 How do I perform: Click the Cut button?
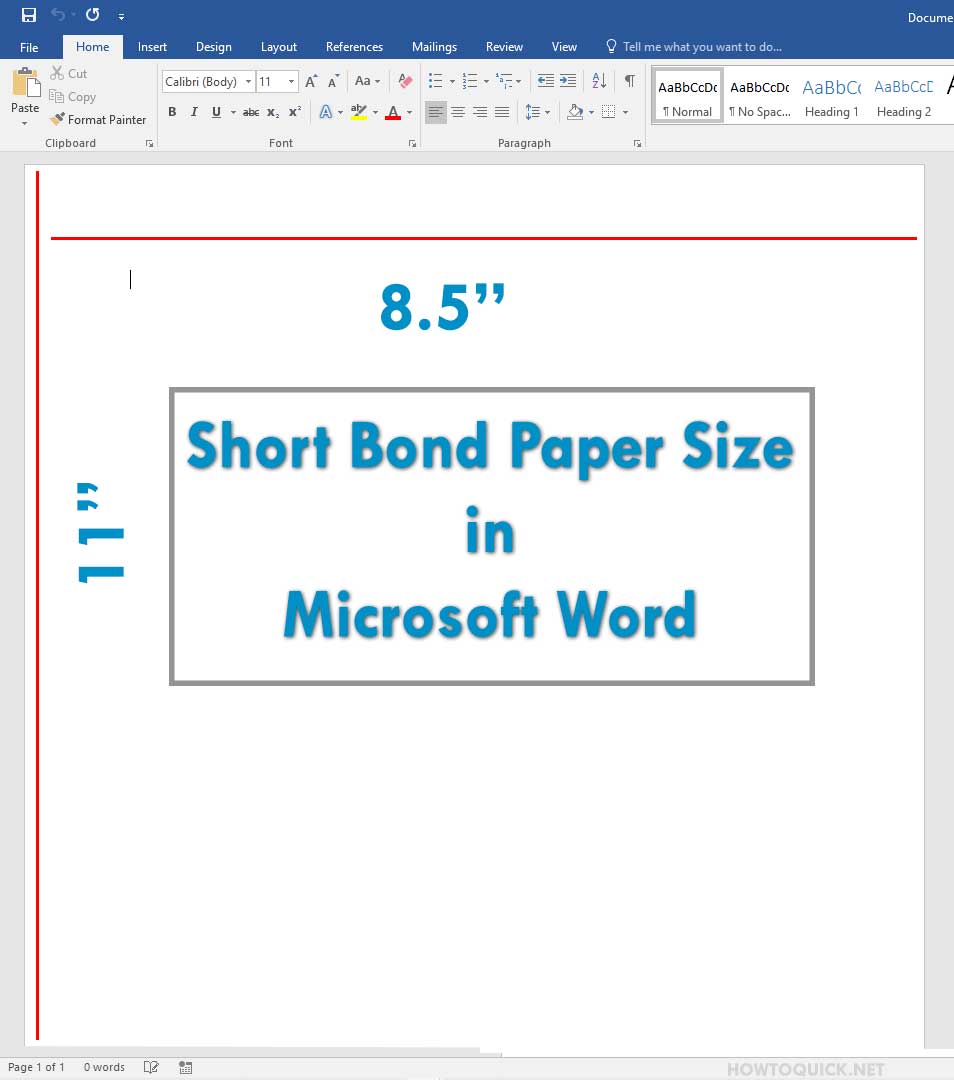pyautogui.click(x=69, y=73)
